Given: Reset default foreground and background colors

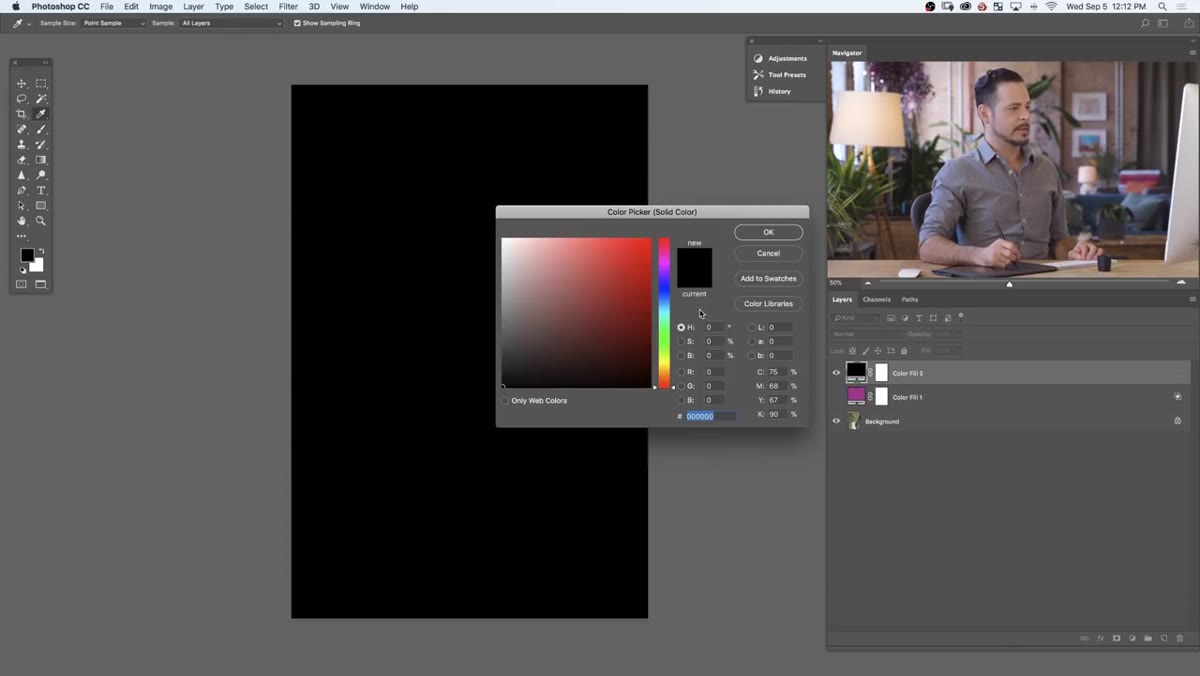Looking at the screenshot, I should click(x=23, y=270).
